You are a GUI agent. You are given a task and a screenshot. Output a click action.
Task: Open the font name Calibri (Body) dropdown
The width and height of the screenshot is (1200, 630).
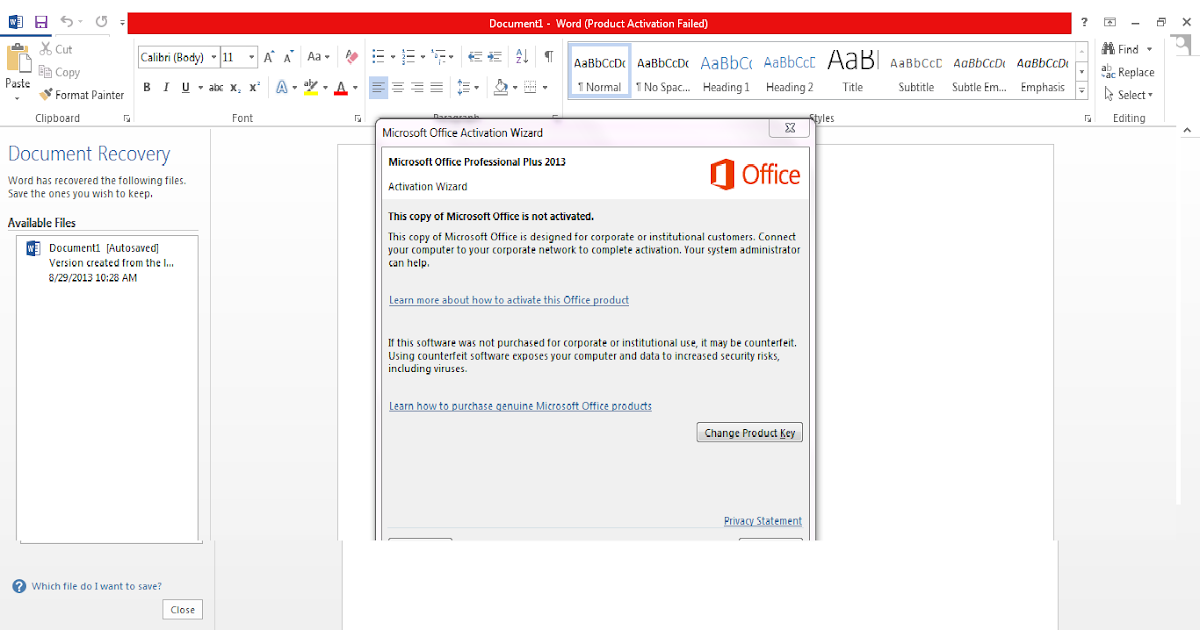[214, 58]
